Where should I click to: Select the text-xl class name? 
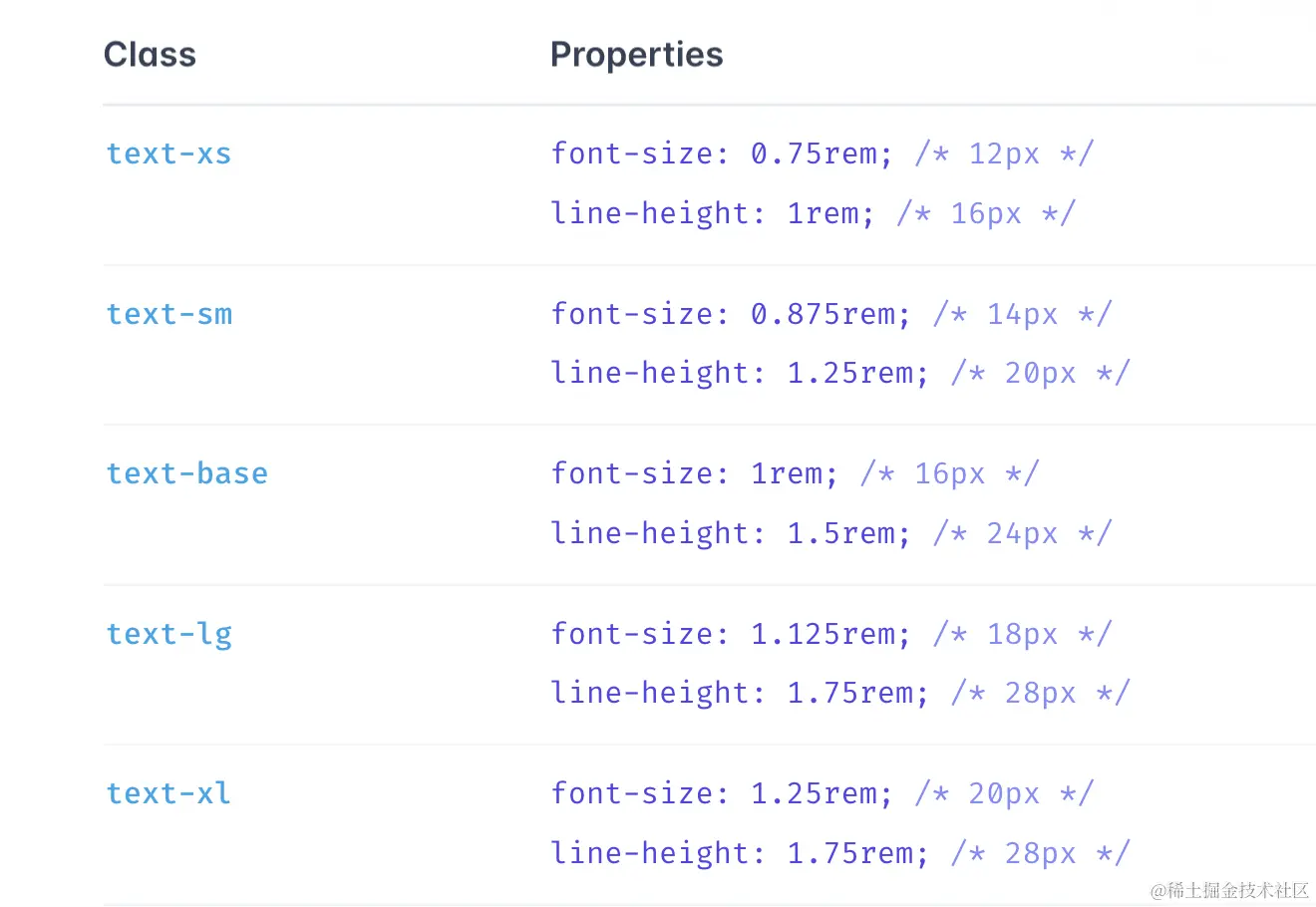coord(168,793)
